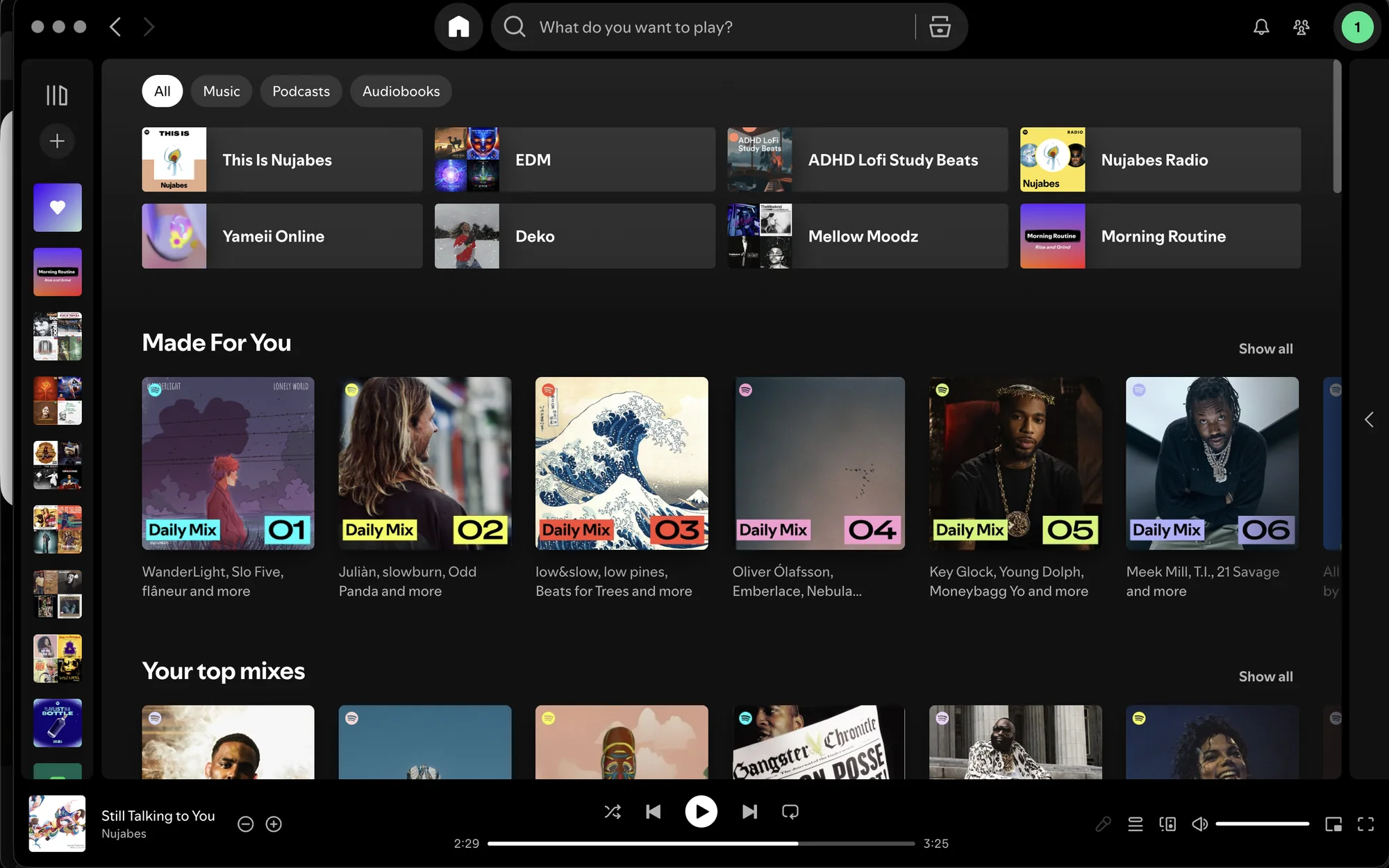Open Gangster Chronicle top mix cover
1389x868 pixels.
(x=819, y=742)
